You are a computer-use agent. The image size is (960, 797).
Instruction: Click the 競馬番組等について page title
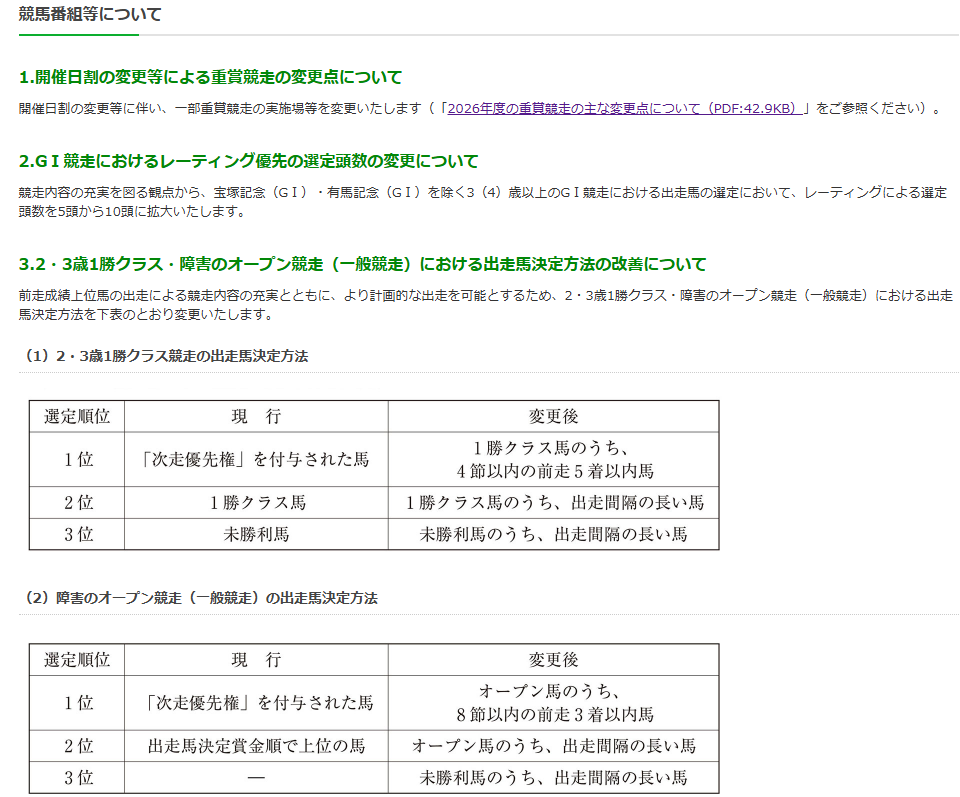click(90, 15)
